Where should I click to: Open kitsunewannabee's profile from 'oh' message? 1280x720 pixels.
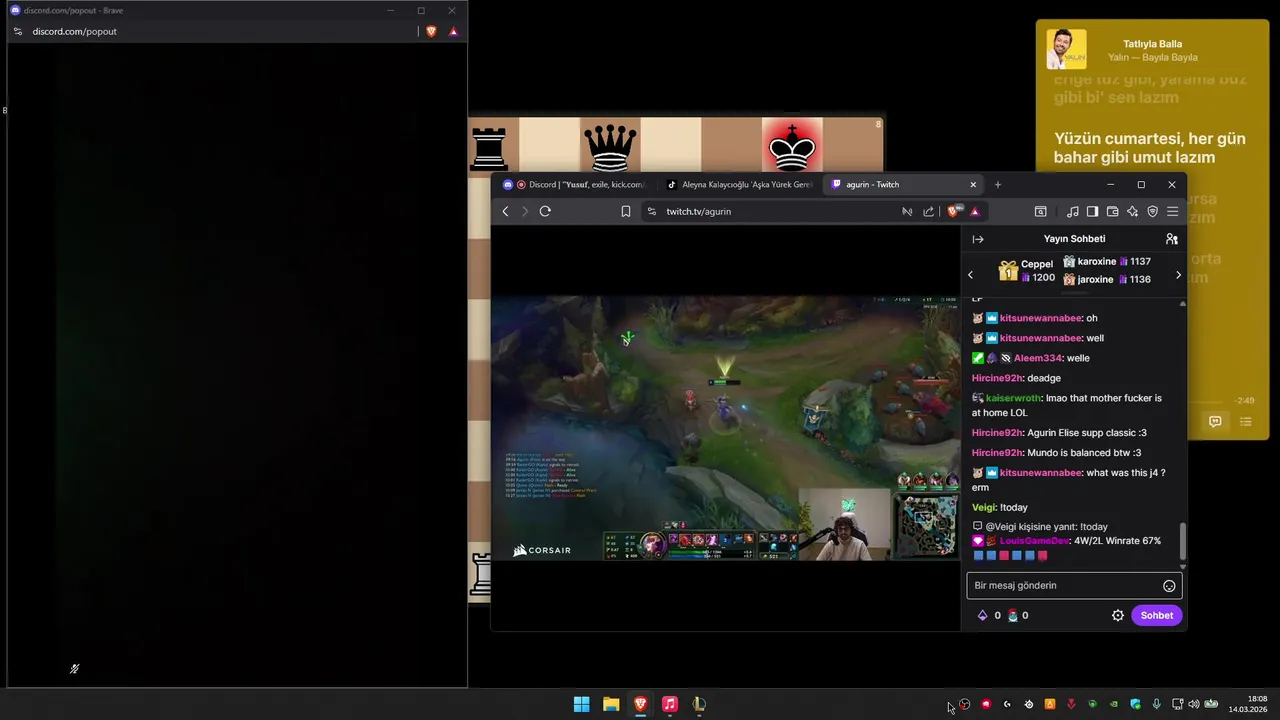click(1041, 318)
